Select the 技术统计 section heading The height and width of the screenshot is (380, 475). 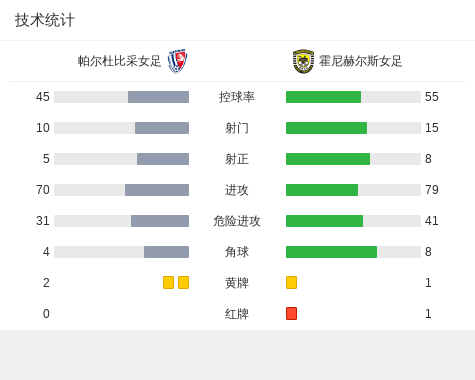(45, 20)
